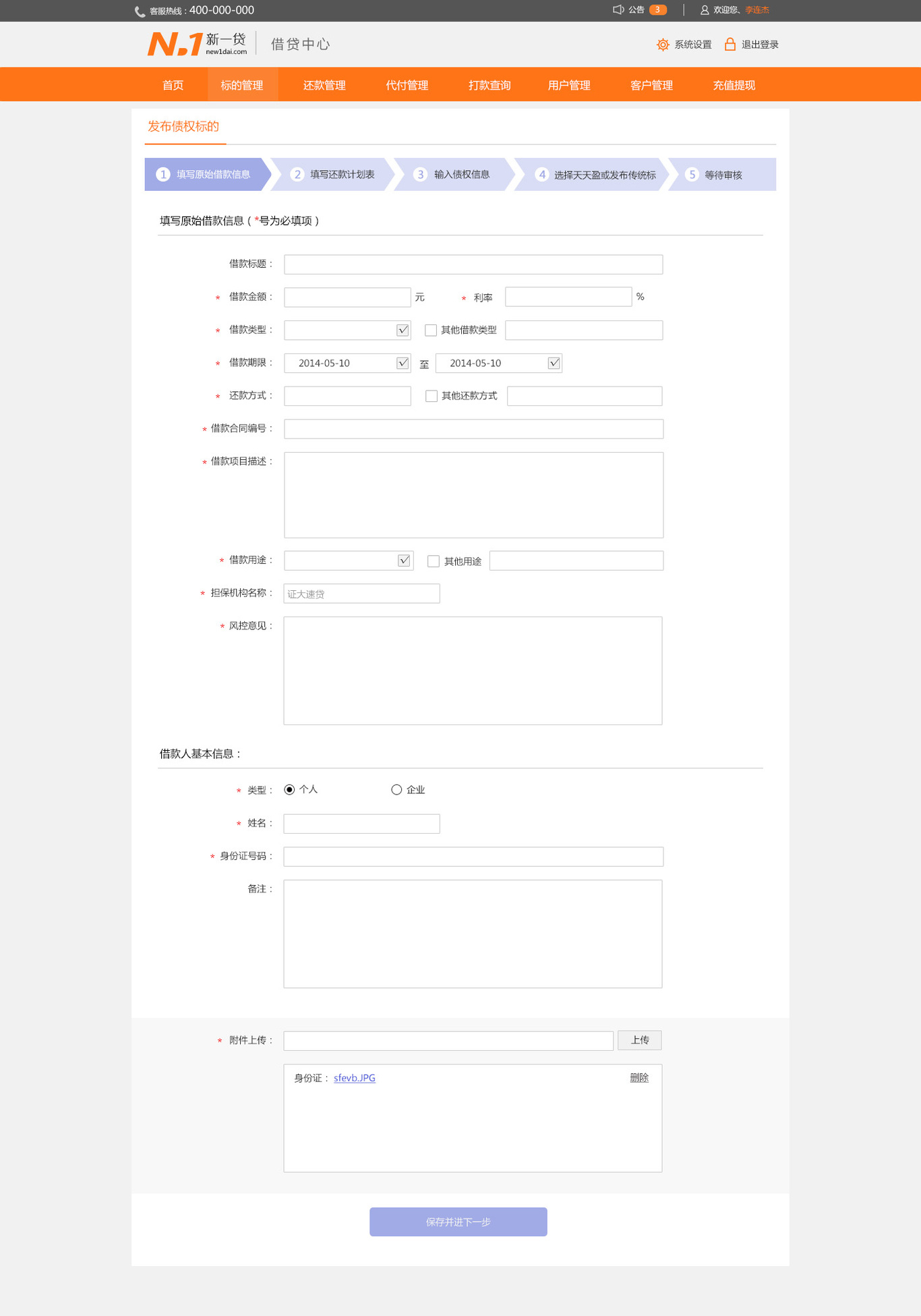Click the system settings gear icon
Image resolution: width=921 pixels, height=1316 pixels.
pos(663,45)
